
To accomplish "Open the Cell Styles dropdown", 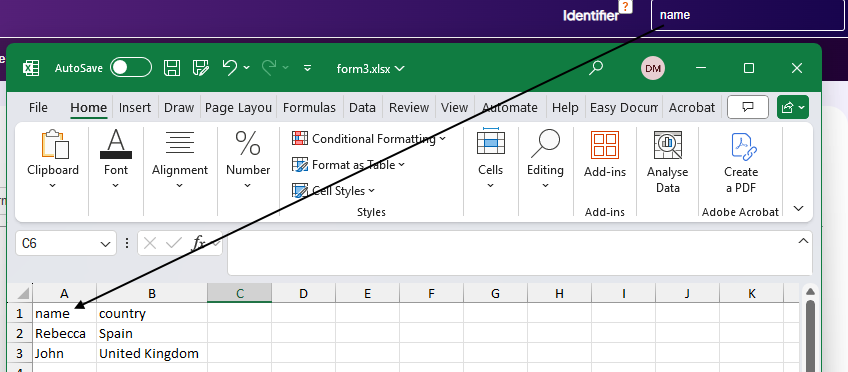I will pyautogui.click(x=334, y=190).
